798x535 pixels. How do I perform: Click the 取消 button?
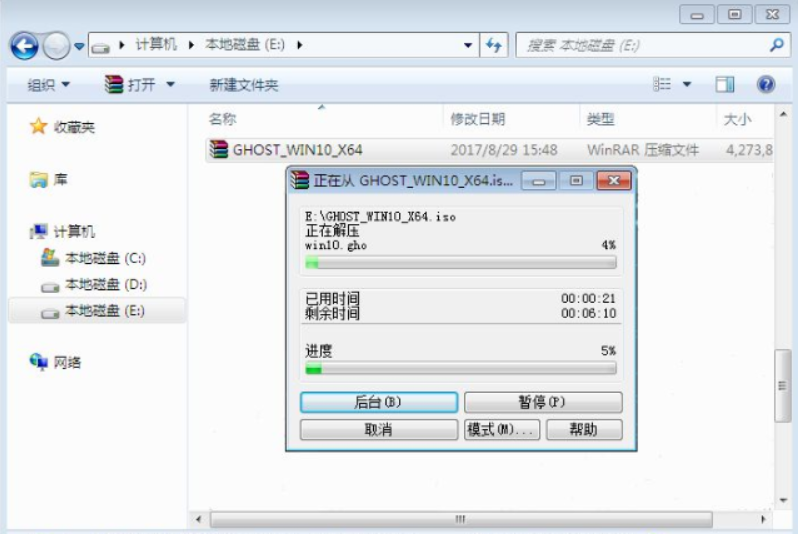[x=379, y=430]
